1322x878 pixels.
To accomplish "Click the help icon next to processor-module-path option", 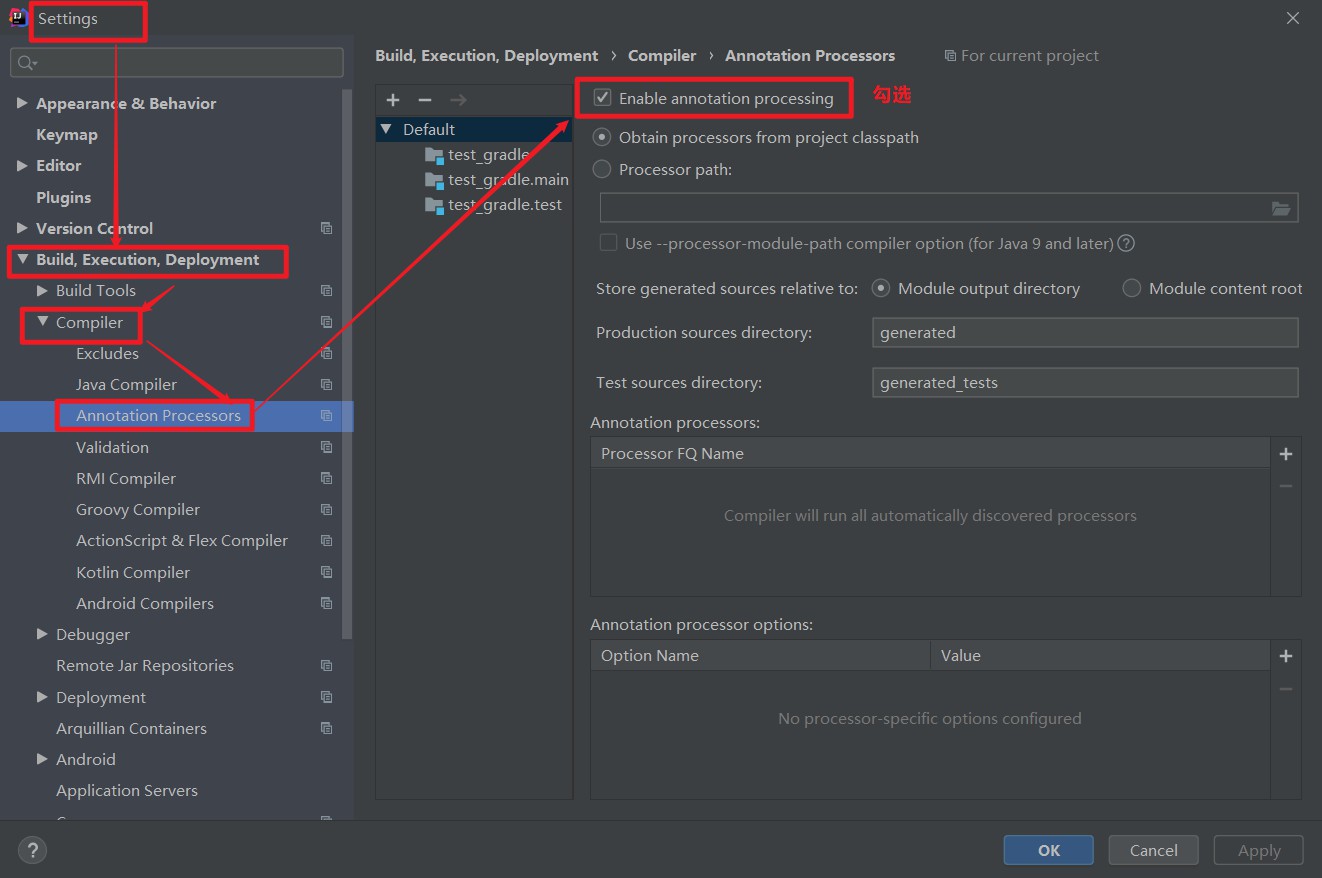I will point(1126,243).
